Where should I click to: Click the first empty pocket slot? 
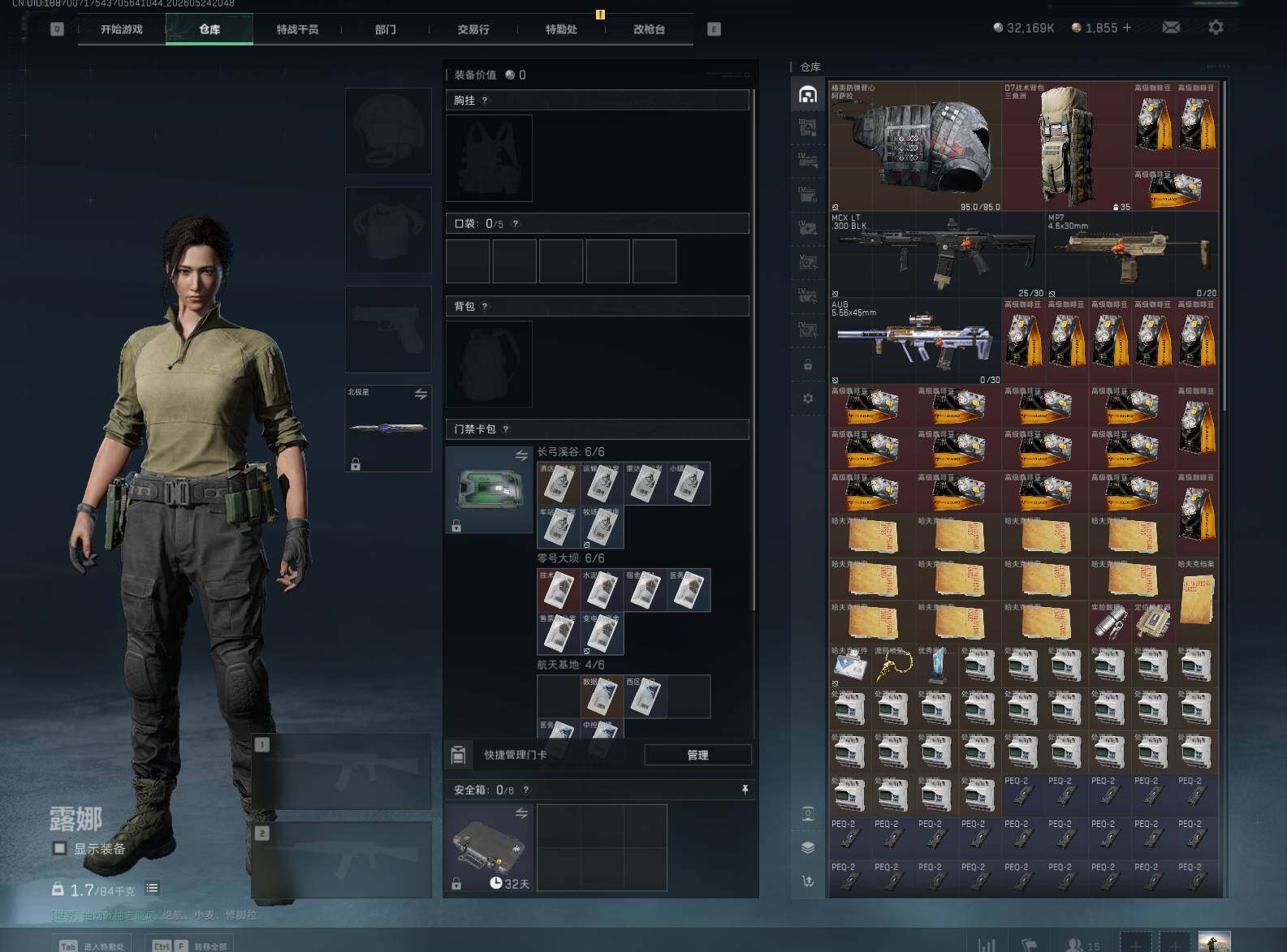tap(468, 261)
